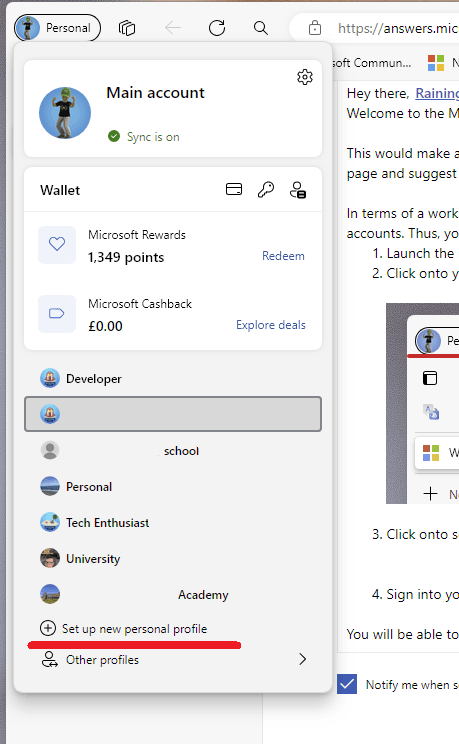459x744 pixels.
Task: Open passwords key icon in Wallet
Action: pos(266,189)
